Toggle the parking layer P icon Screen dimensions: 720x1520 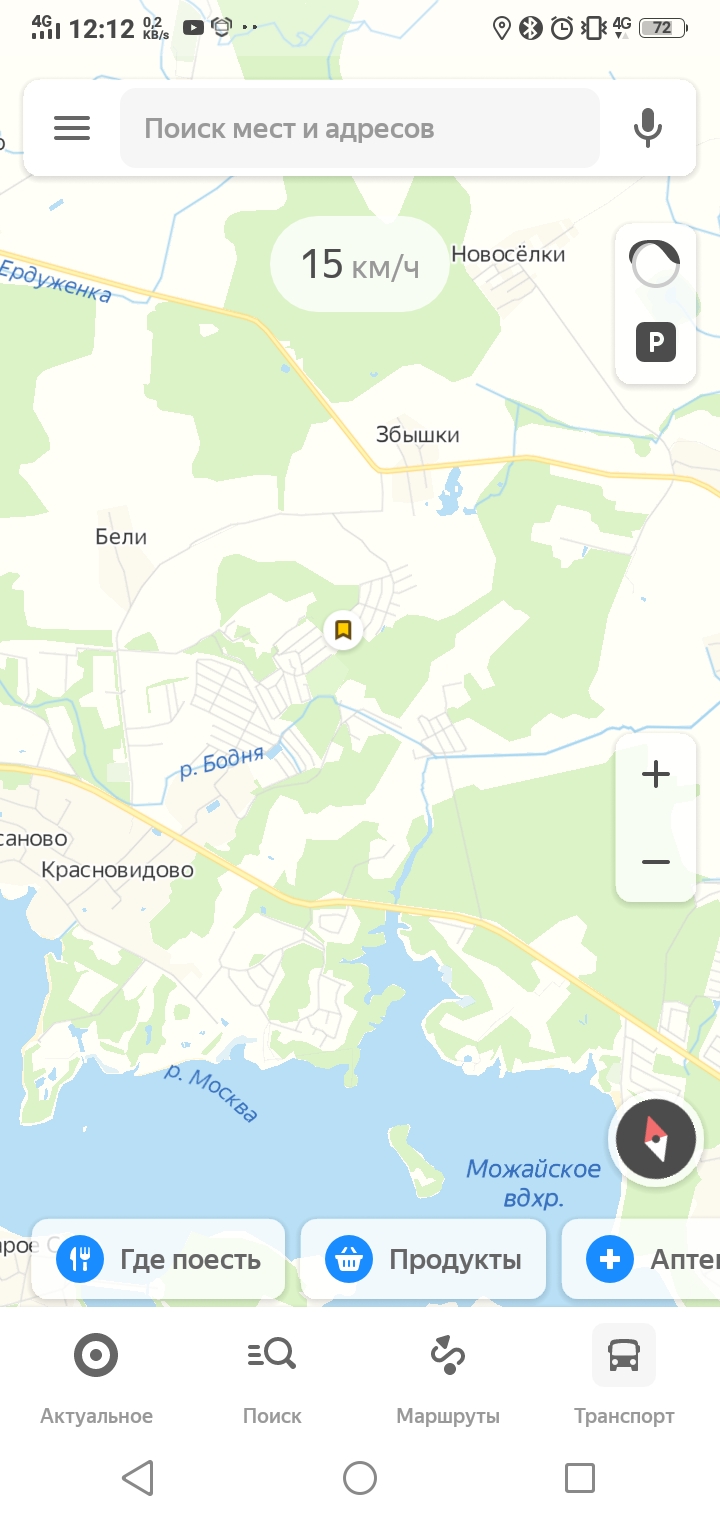point(656,343)
